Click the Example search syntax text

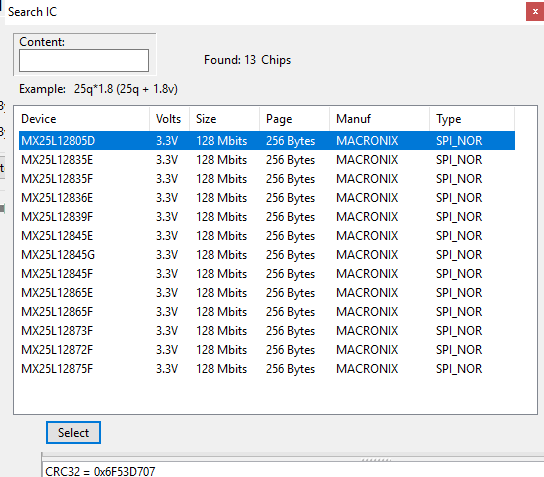(98, 89)
